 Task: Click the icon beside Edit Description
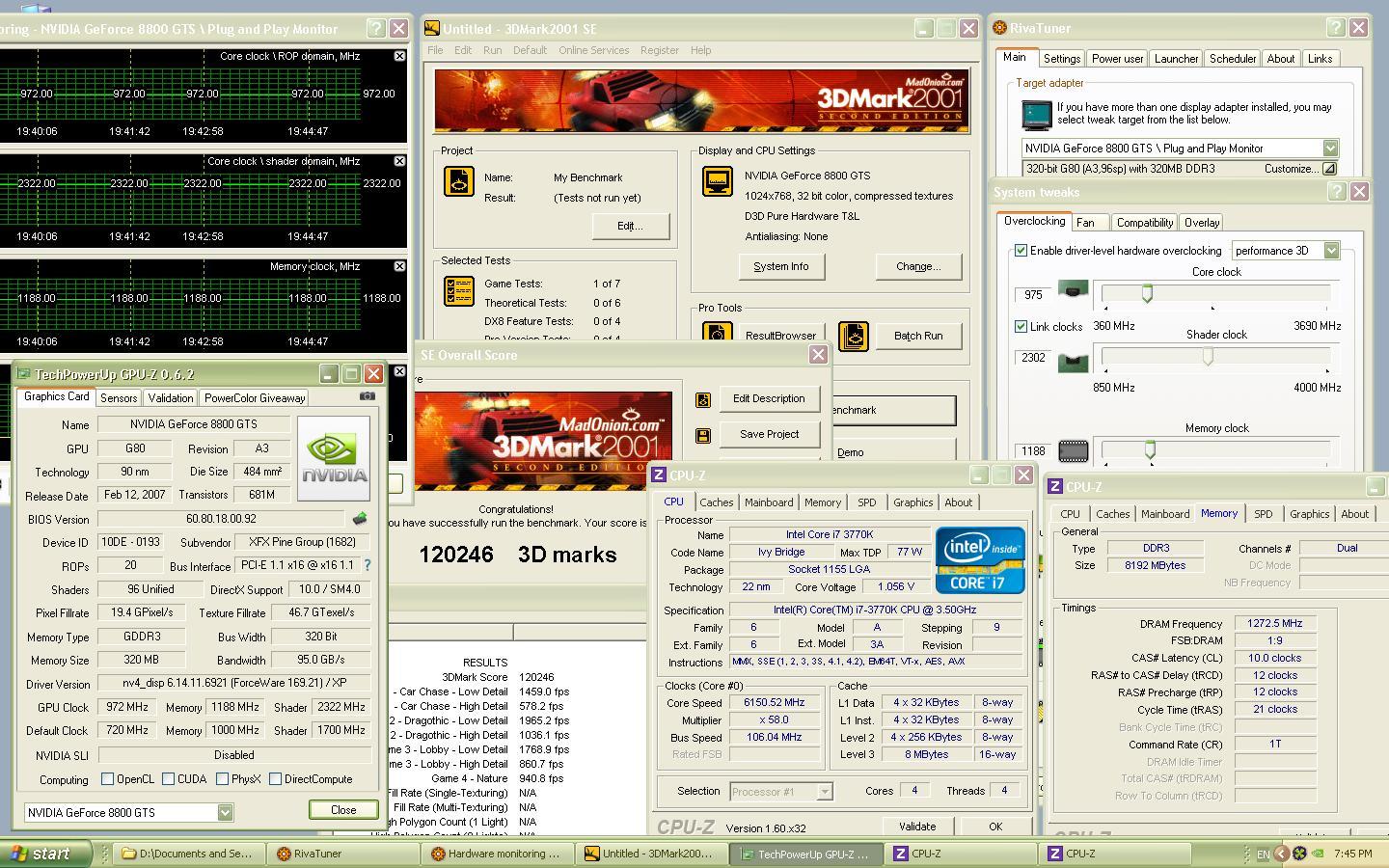pyautogui.click(x=703, y=399)
